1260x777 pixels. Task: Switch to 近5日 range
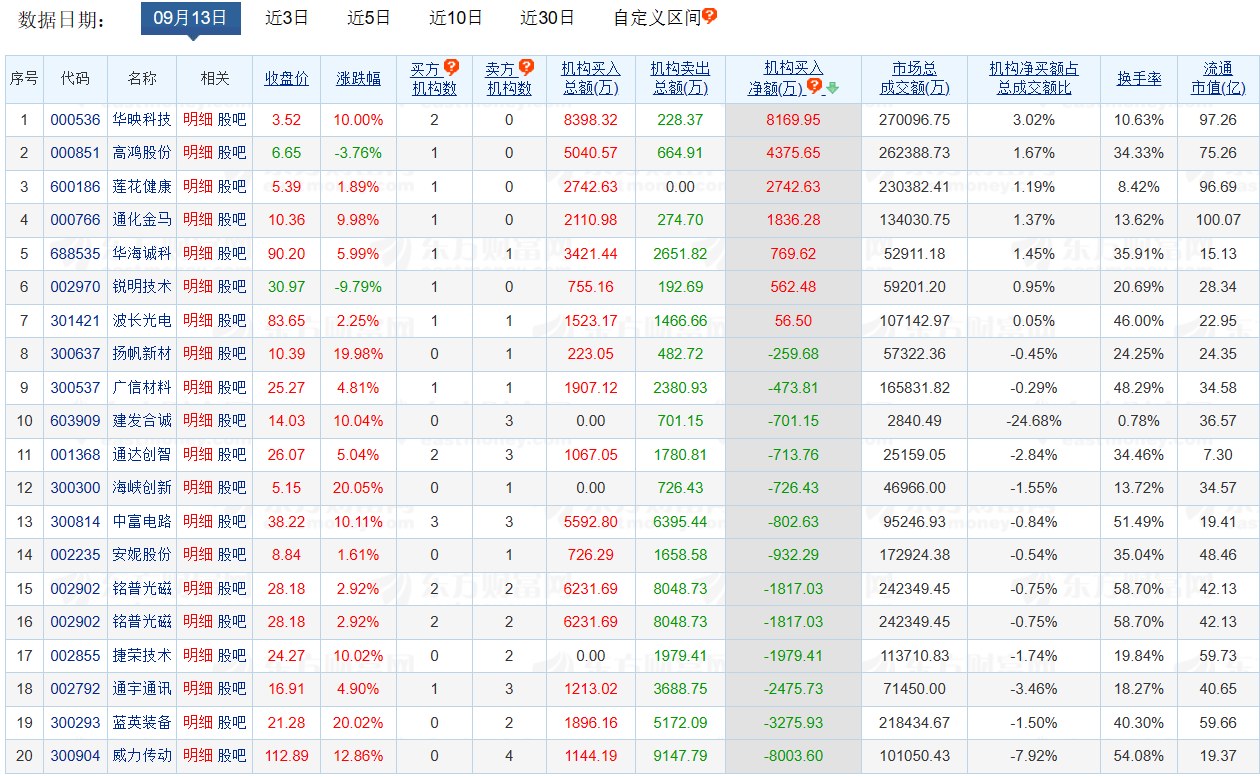coord(369,17)
